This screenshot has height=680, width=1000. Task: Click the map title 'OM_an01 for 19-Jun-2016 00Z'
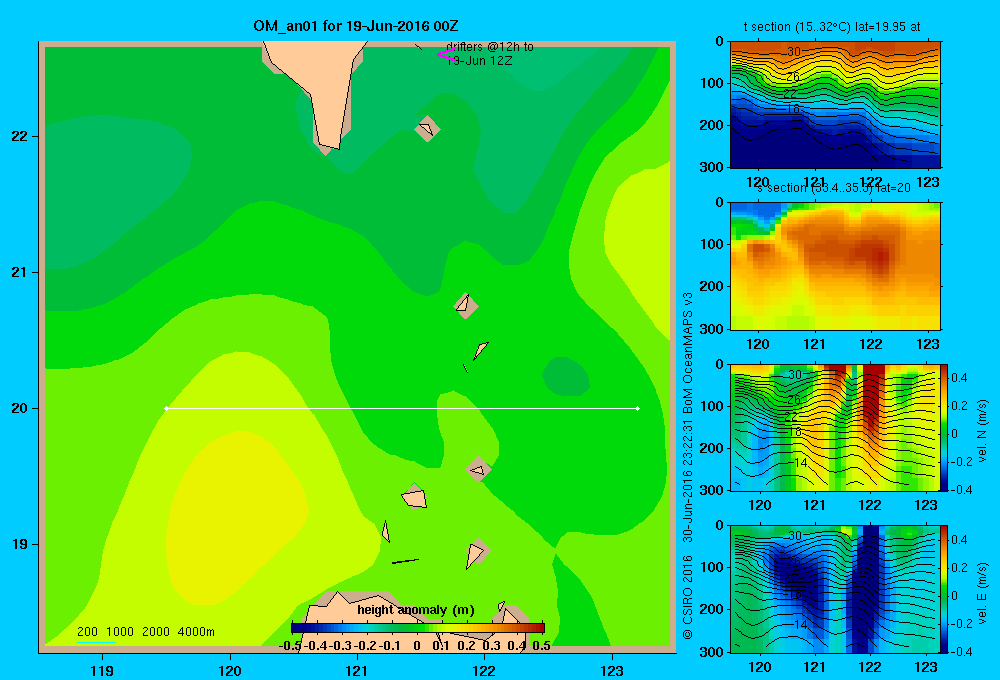coord(356,26)
